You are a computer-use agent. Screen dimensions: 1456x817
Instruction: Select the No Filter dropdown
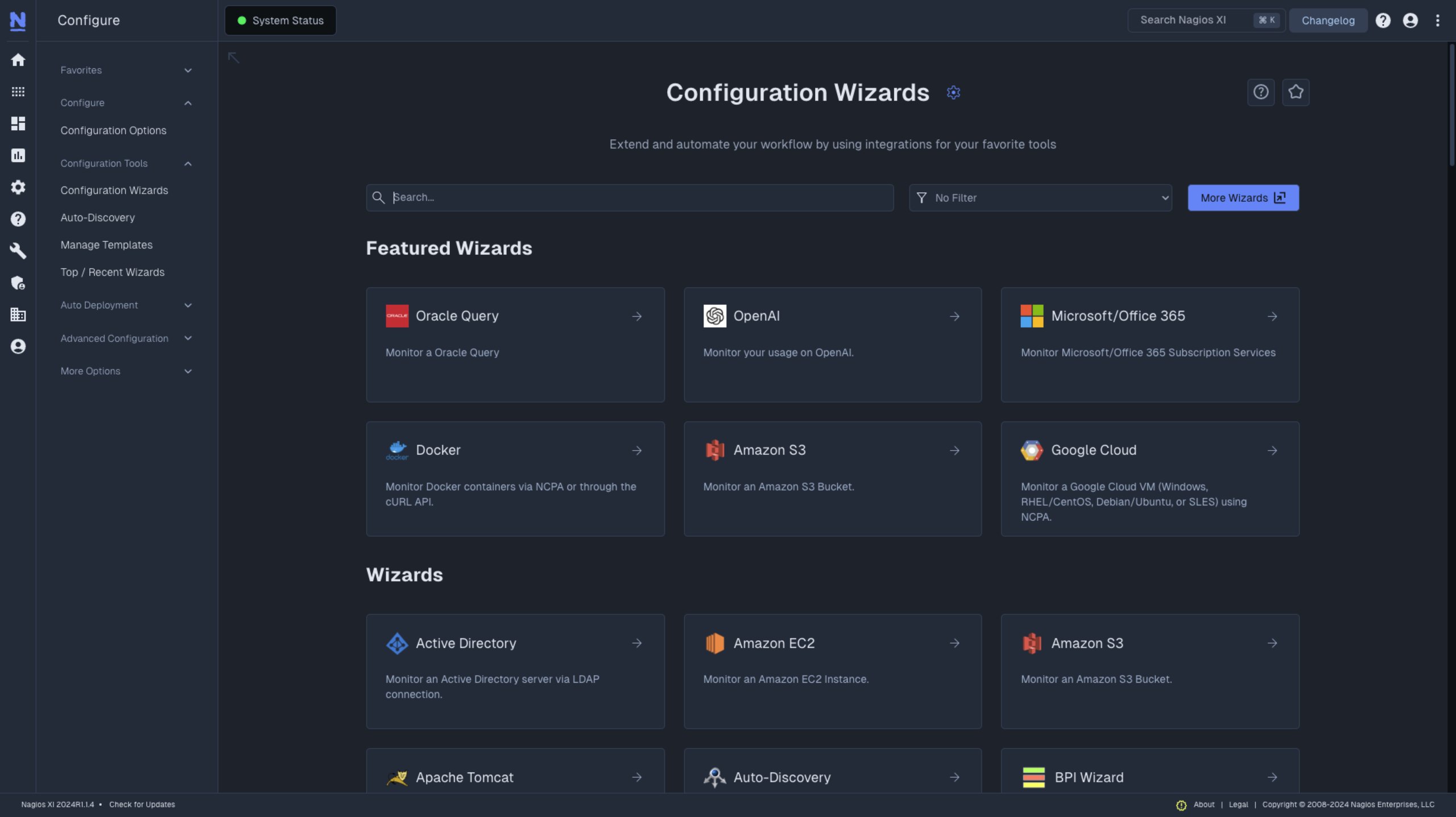click(1040, 197)
